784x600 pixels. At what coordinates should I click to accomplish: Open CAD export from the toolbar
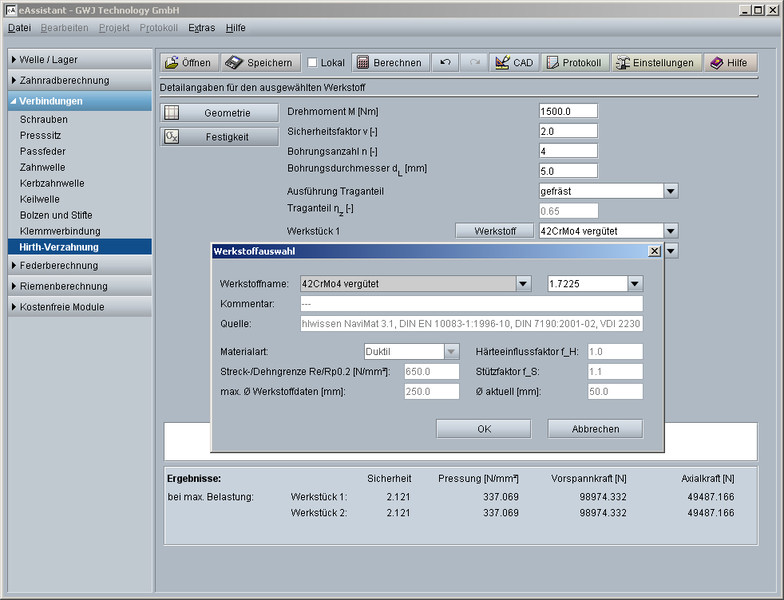pyautogui.click(x=513, y=62)
